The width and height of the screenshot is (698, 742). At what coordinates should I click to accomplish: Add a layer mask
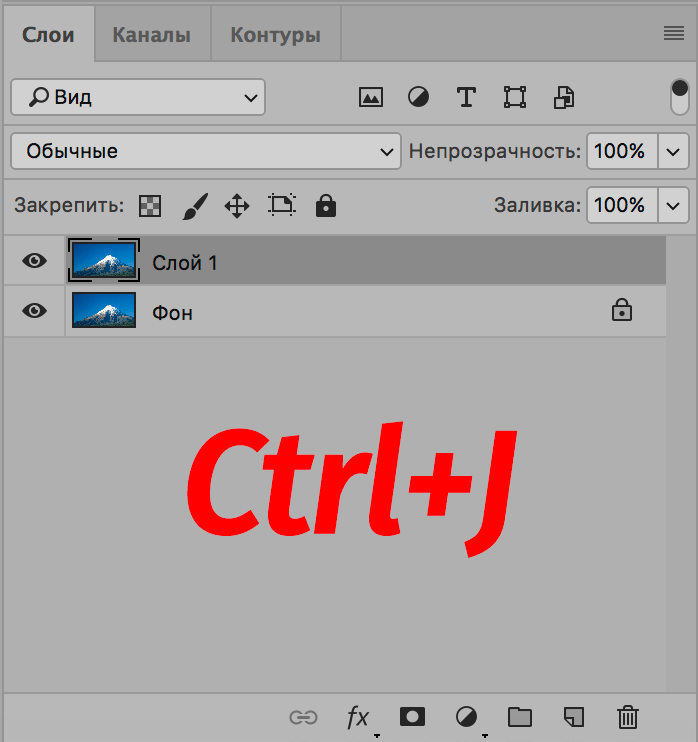coord(412,716)
